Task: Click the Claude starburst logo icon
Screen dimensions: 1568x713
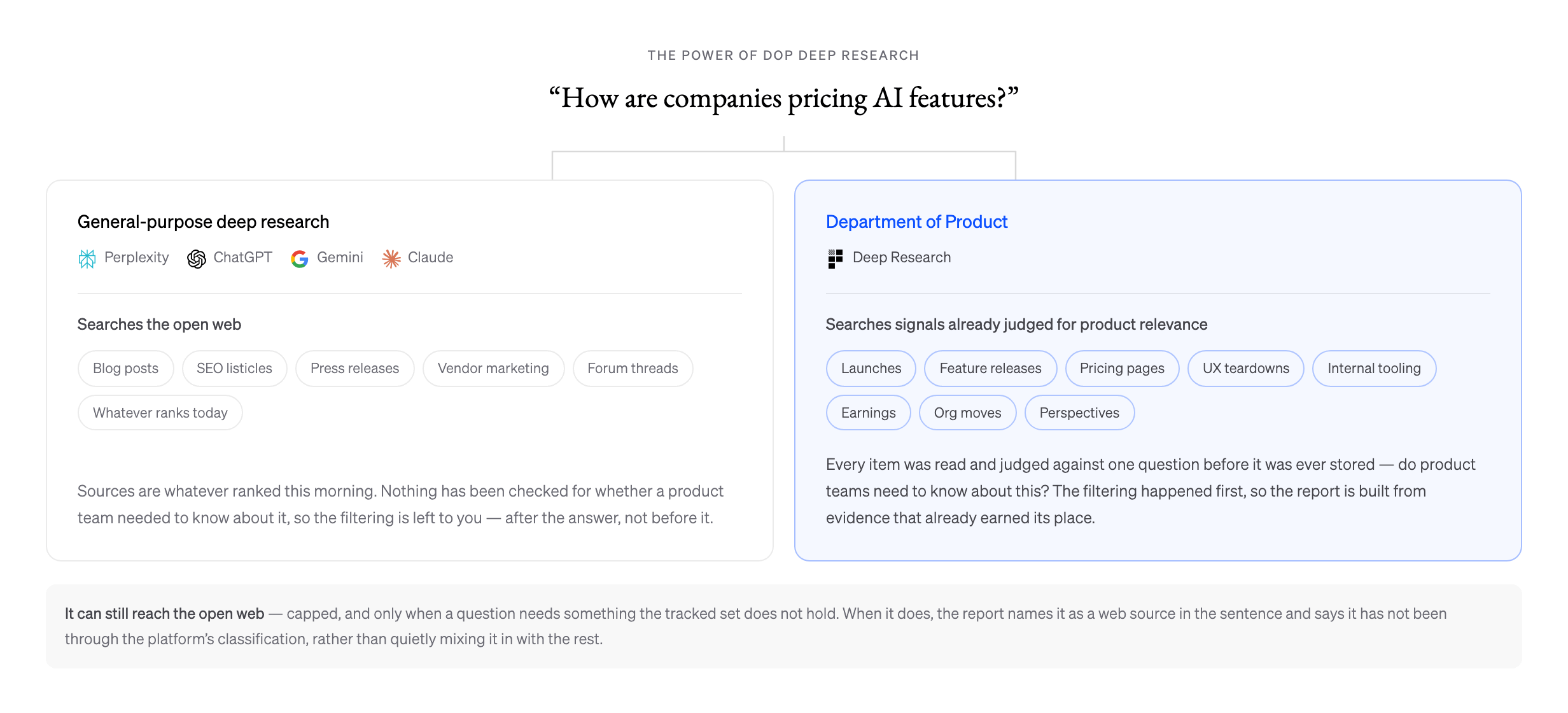Action: click(x=391, y=258)
